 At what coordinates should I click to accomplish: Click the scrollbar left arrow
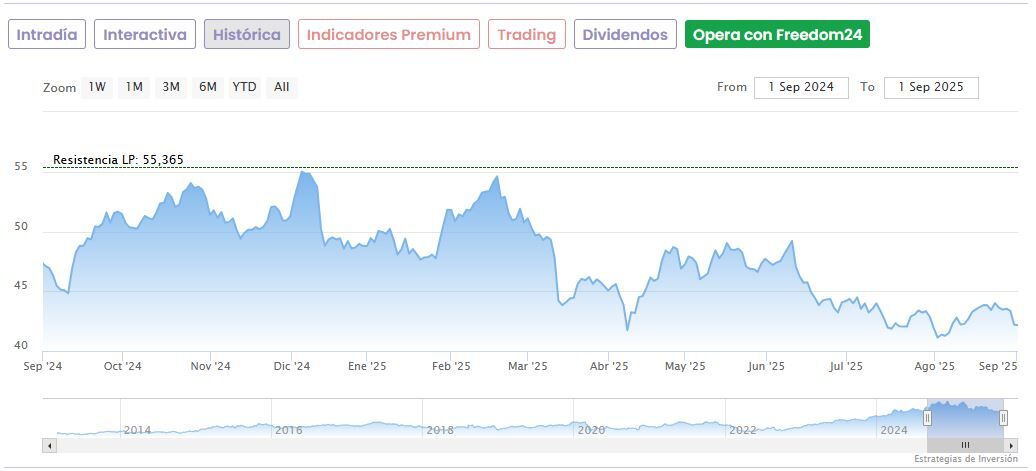[50, 445]
